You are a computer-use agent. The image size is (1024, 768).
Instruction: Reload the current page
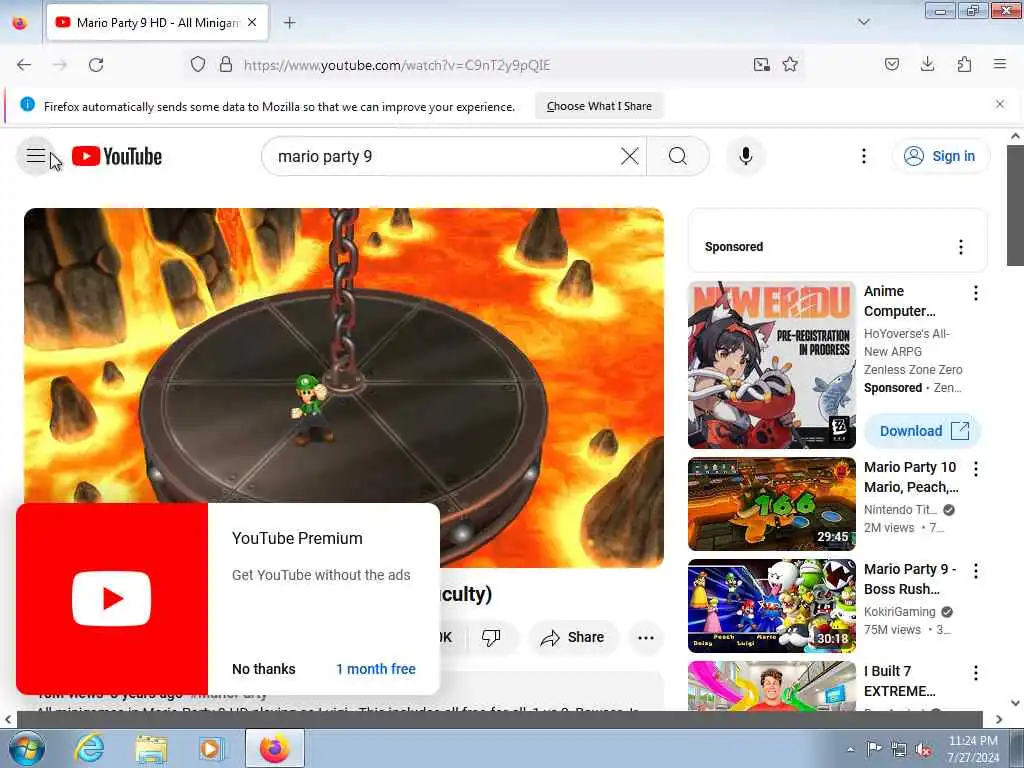click(96, 65)
